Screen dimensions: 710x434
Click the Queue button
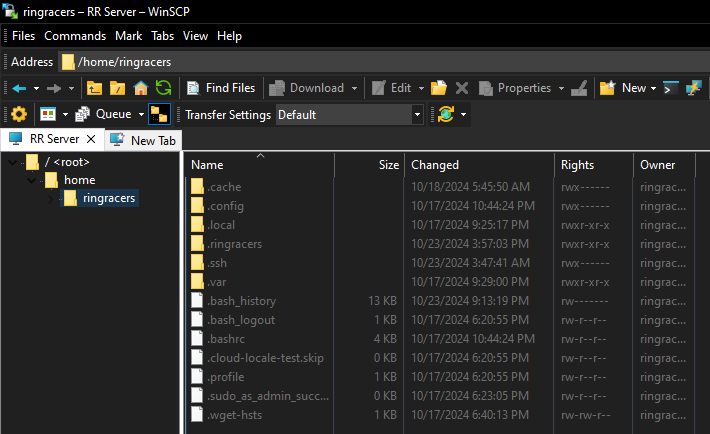[104, 114]
